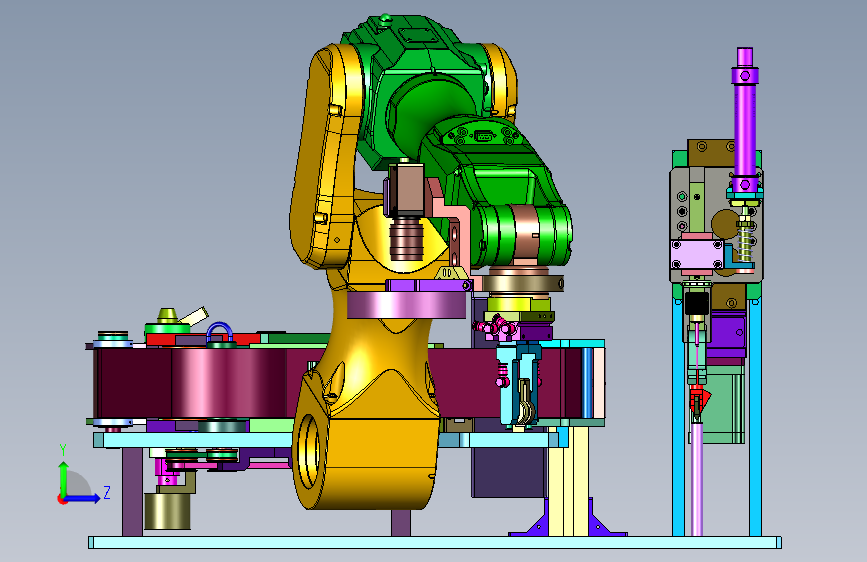The height and width of the screenshot is (562, 867).
Task: Pick the blue U-shaped handle on the conveyor
Action: (220, 333)
